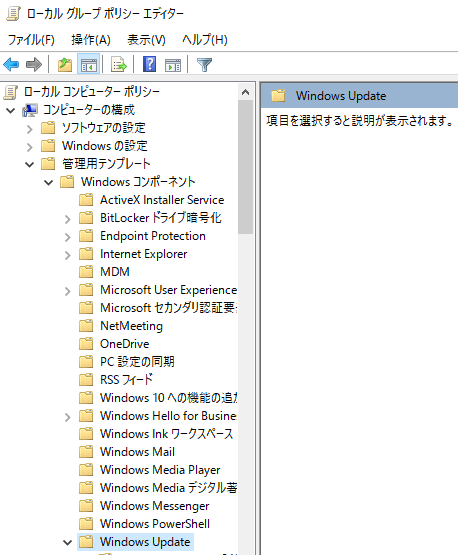The width and height of the screenshot is (458, 555).
Task: Click the コンピューターの構成 computer icon
Action: 30,110
